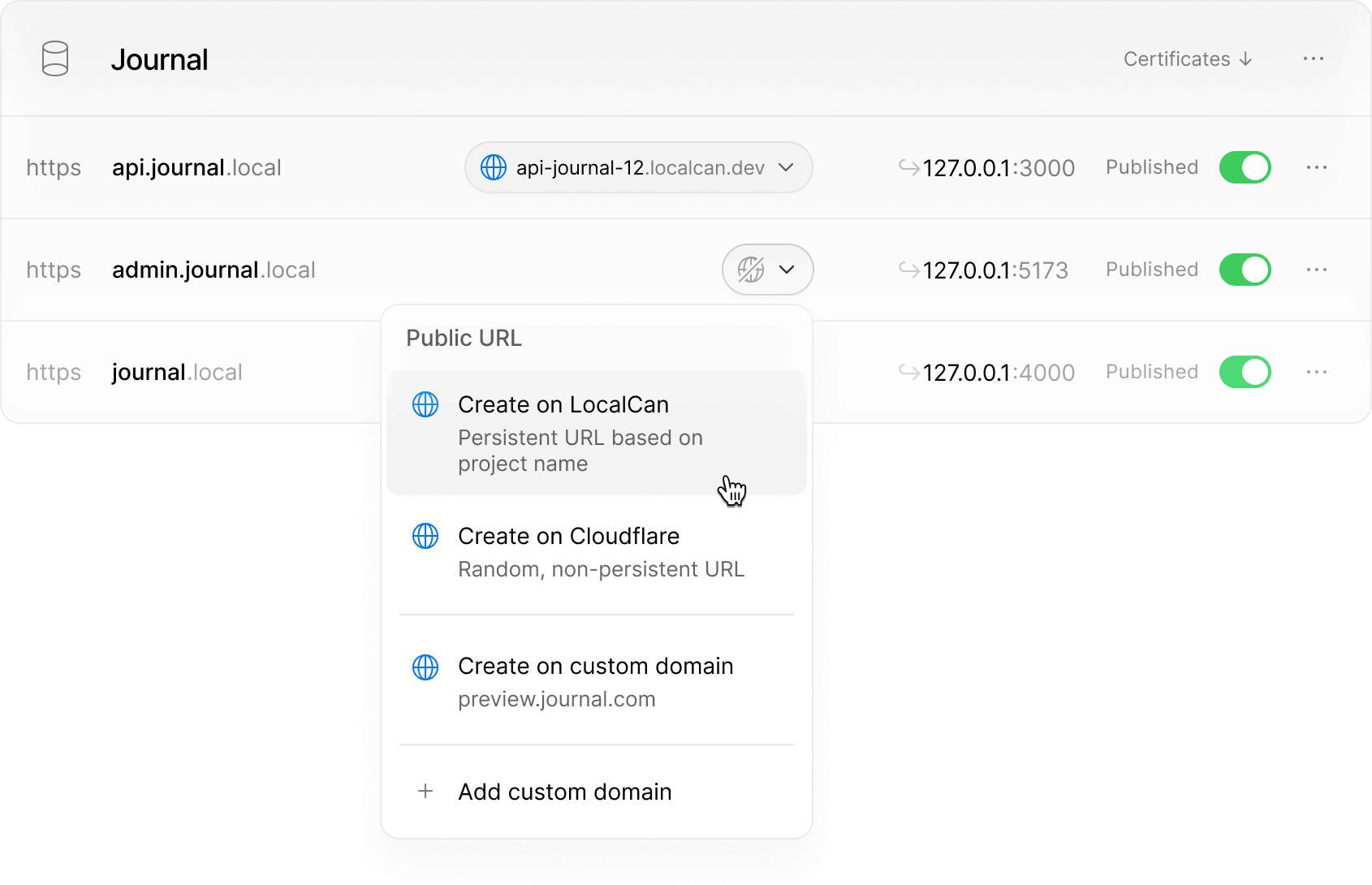The width and height of the screenshot is (1372, 885).
Task: Disable publishing for api.journal.local
Action: point(1245,167)
